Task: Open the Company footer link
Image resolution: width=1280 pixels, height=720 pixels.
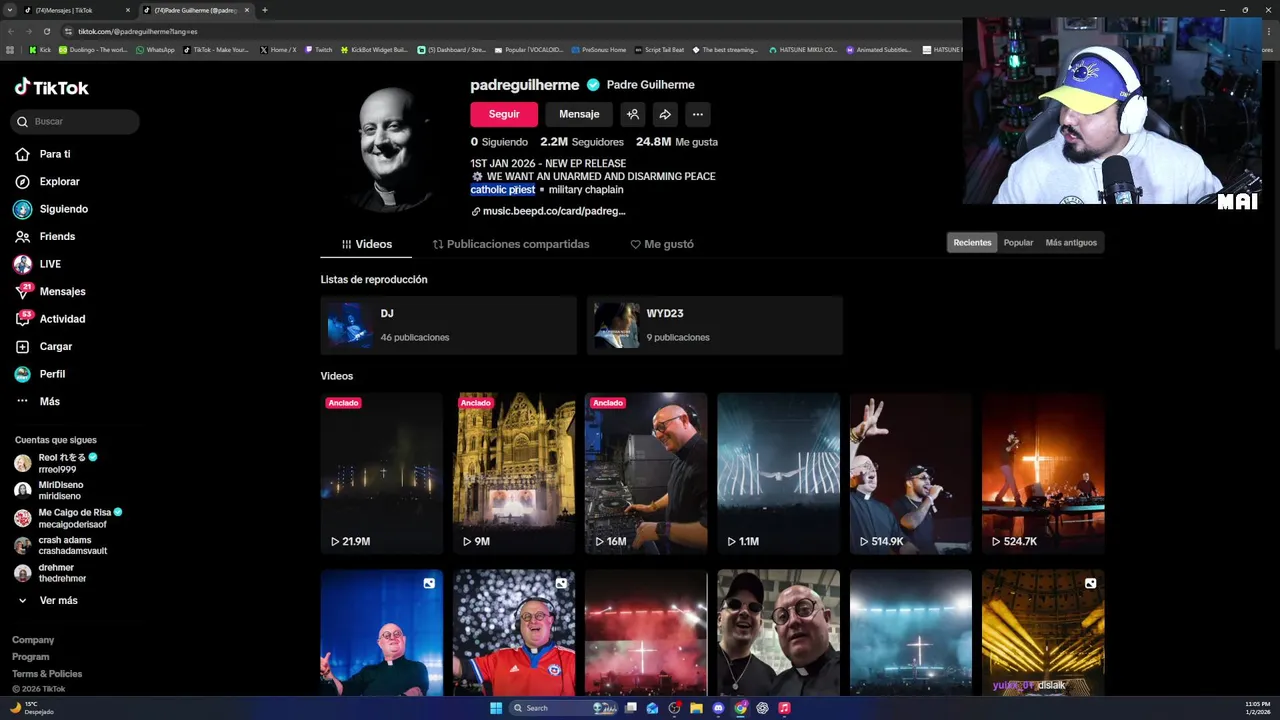Action: click(33, 640)
